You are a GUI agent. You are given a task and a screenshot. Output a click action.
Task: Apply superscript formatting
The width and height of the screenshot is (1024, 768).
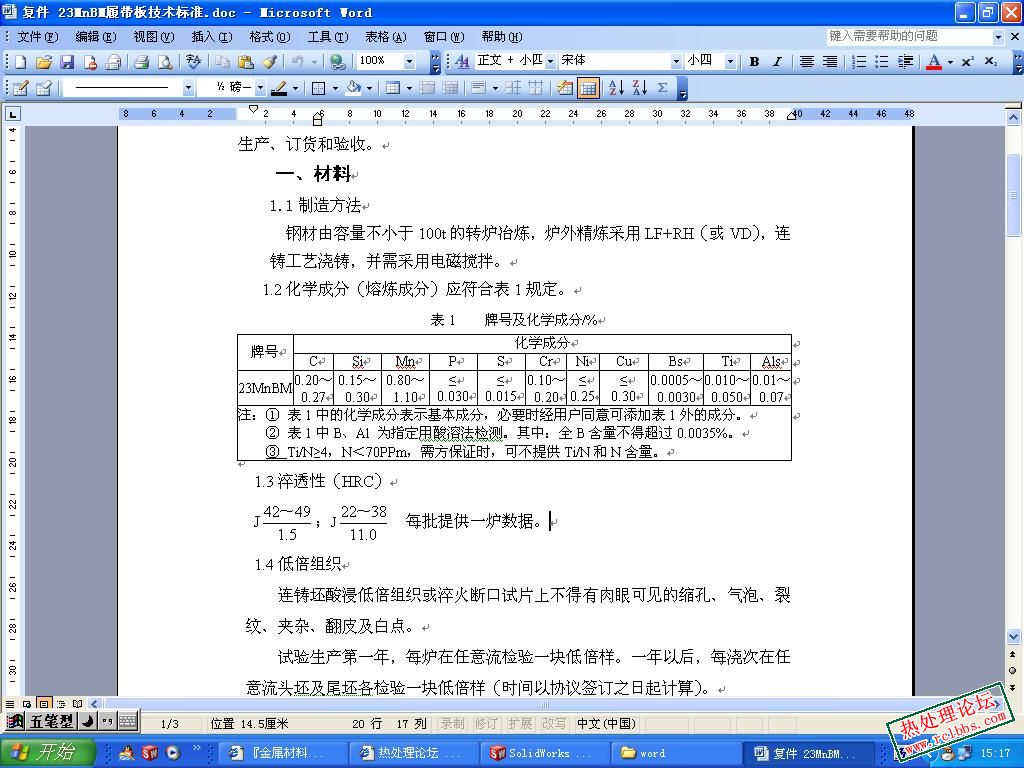[x=967, y=62]
